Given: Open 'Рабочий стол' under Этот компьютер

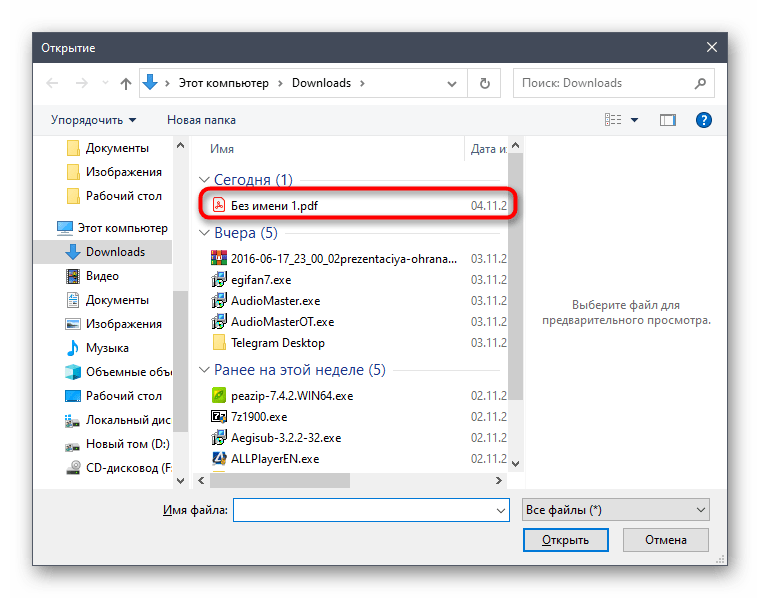Looking at the screenshot, I should click(x=113, y=396).
